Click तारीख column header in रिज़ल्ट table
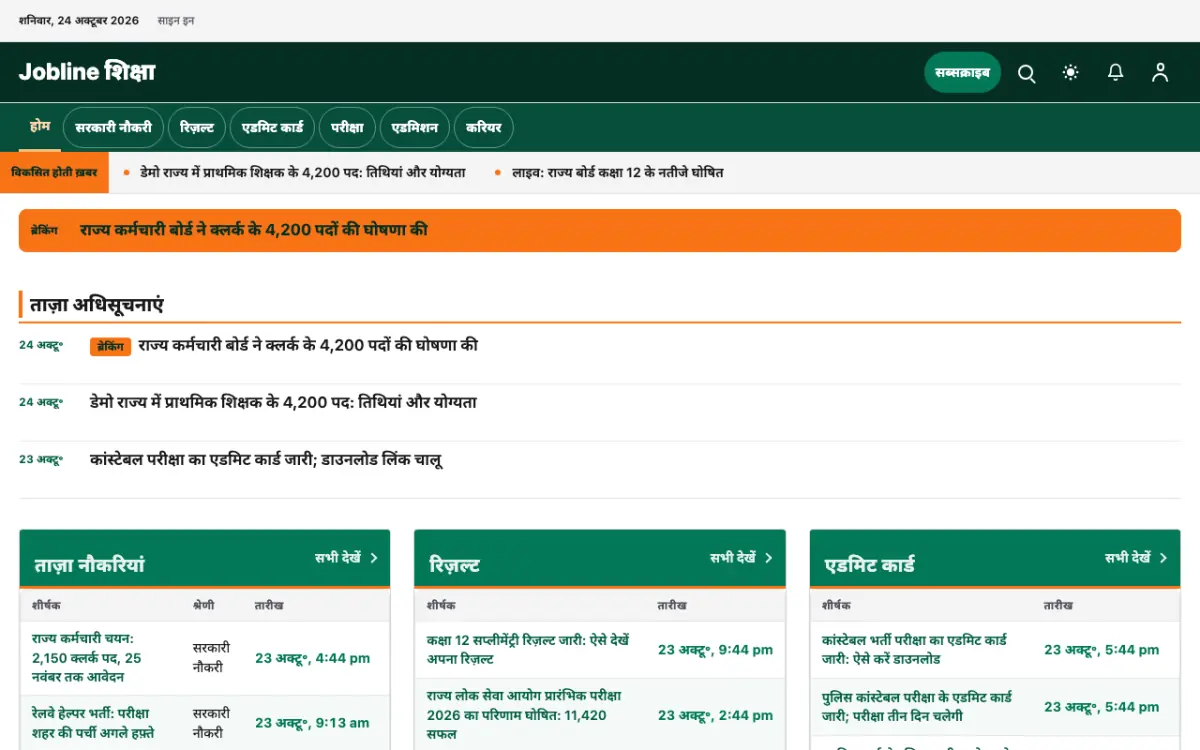The height and width of the screenshot is (750, 1200). coord(672,606)
